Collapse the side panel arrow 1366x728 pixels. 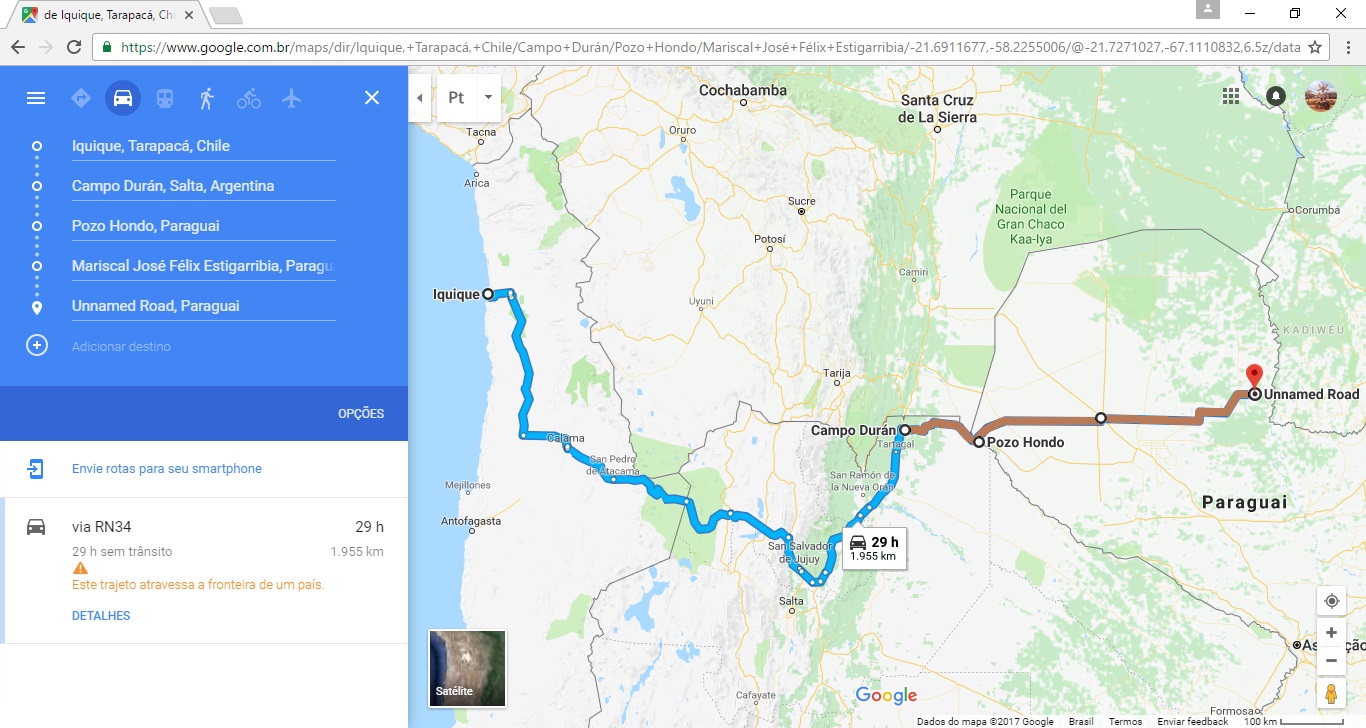(x=420, y=98)
